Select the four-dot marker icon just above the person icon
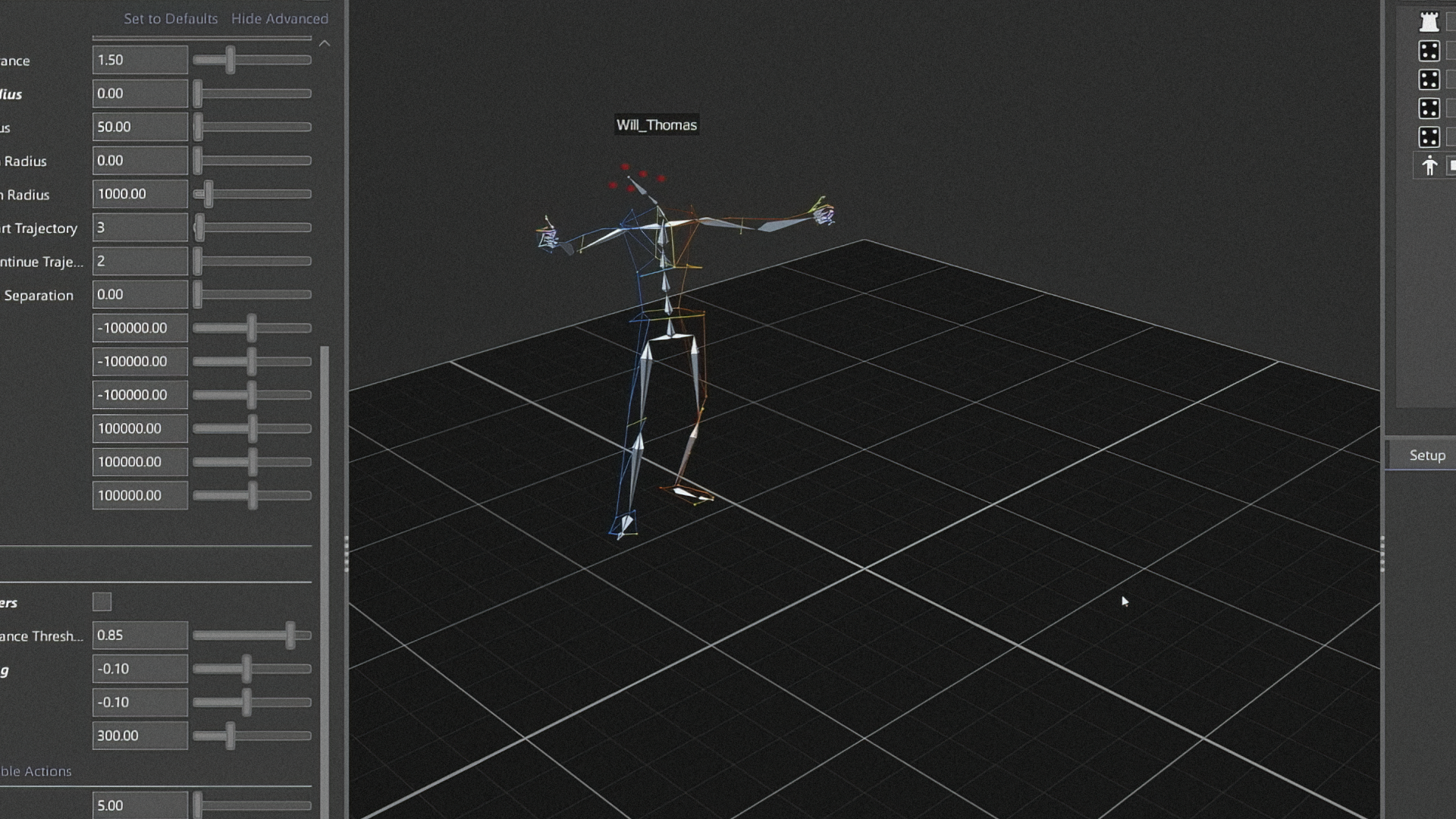The image size is (1456, 819). coord(1429,137)
